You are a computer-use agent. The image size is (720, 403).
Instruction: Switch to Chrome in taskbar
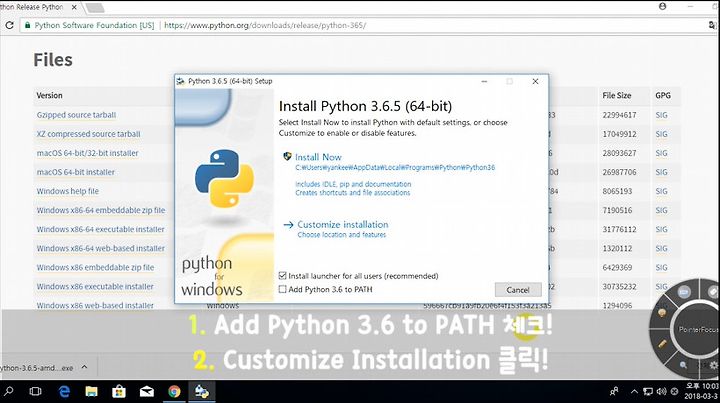pos(174,392)
